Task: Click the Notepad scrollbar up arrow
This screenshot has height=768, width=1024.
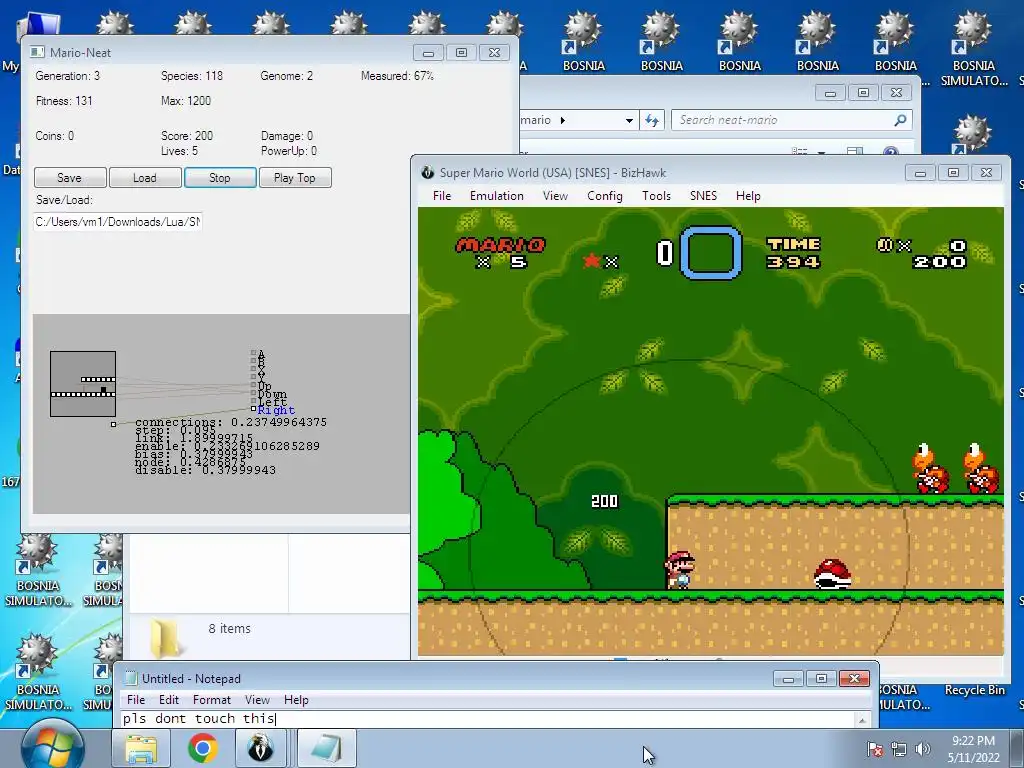Action: pyautogui.click(x=862, y=720)
